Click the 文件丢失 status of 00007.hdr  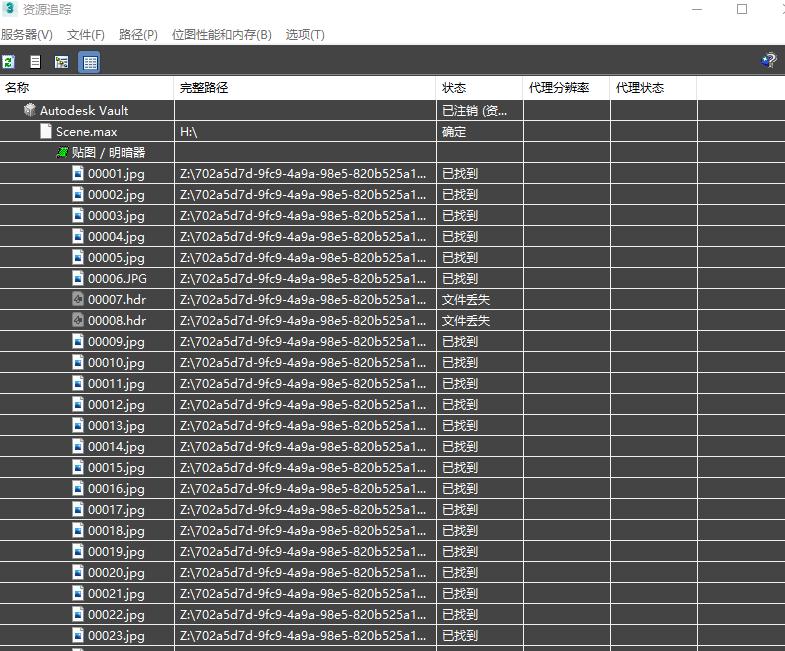click(480, 299)
